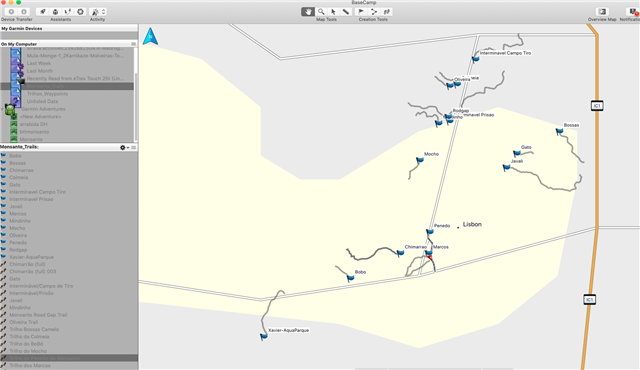Image resolution: width=640 pixels, height=370 pixels.
Task: Open the Notifications icon
Action: pos(633,12)
